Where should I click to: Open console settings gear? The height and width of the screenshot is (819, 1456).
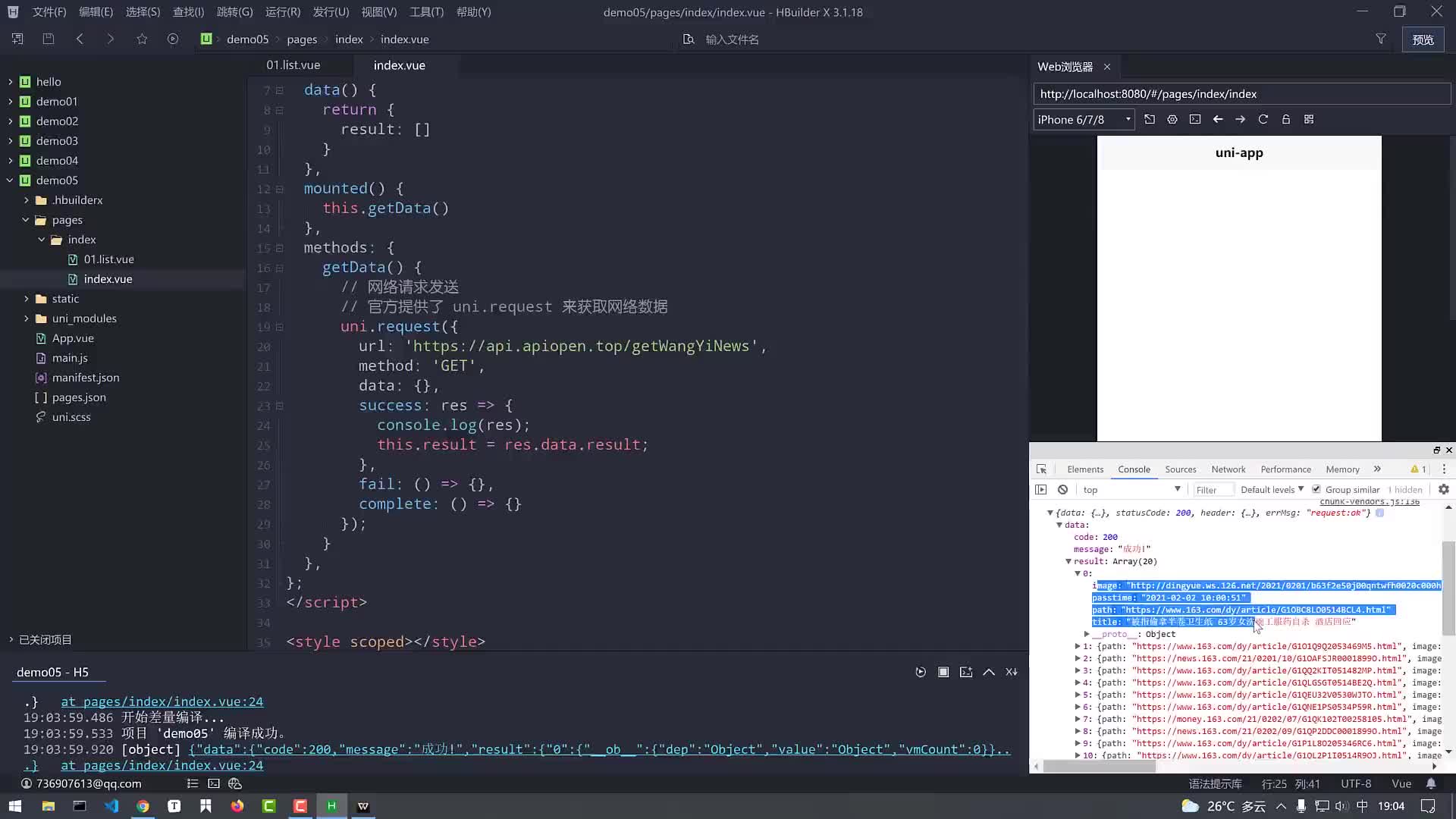[1444, 490]
